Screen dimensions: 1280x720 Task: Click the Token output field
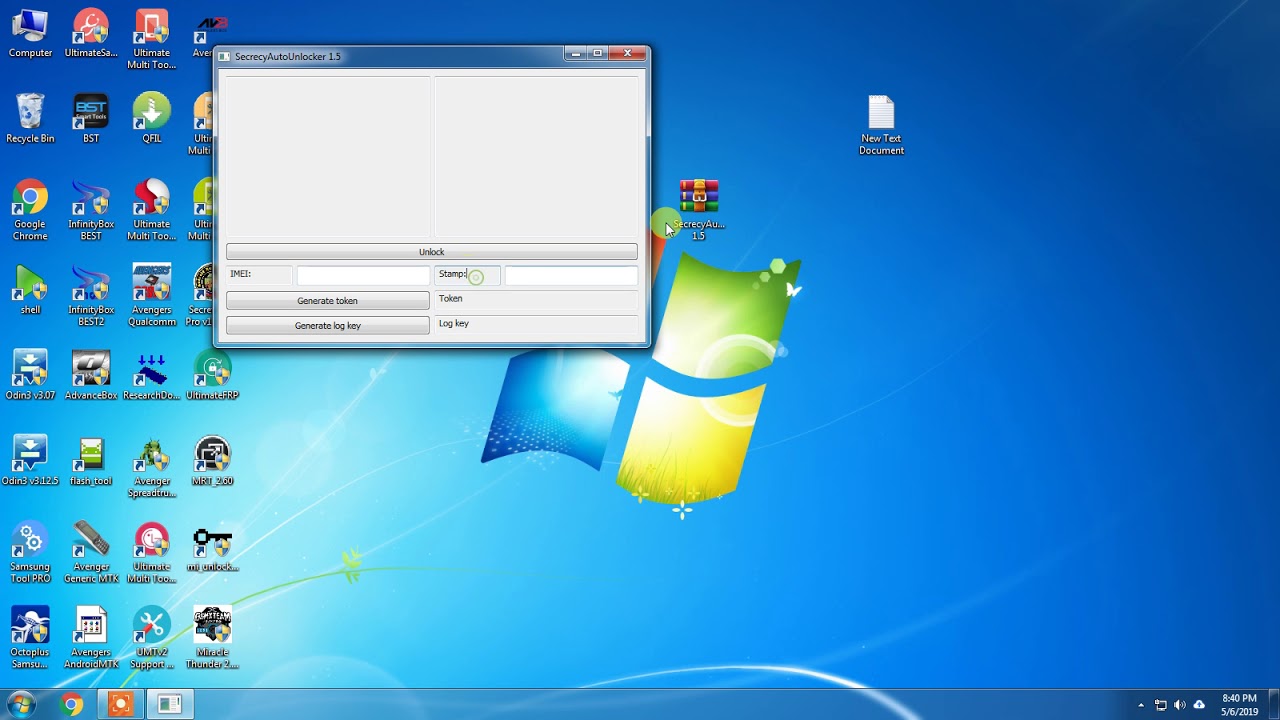click(x=536, y=299)
